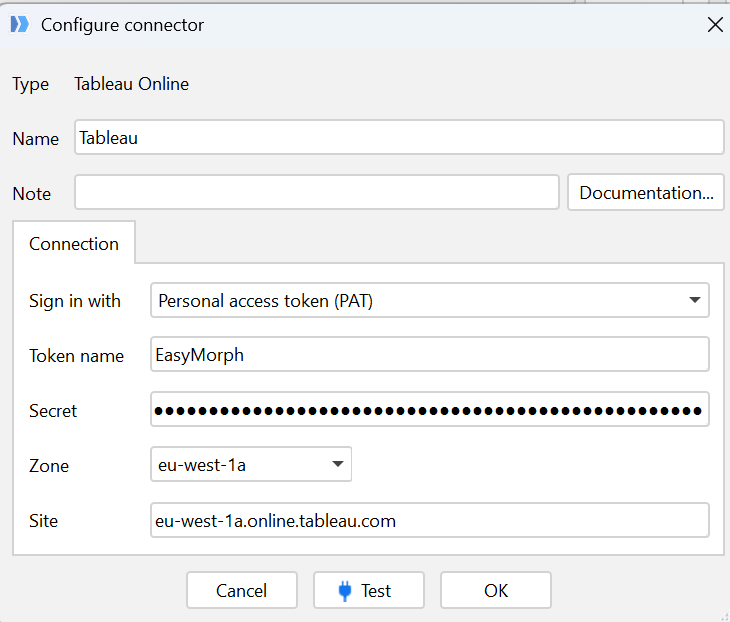This screenshot has height=622, width=730.
Task: Click the EasyMorph logo icon in title bar
Action: click(x=20, y=24)
